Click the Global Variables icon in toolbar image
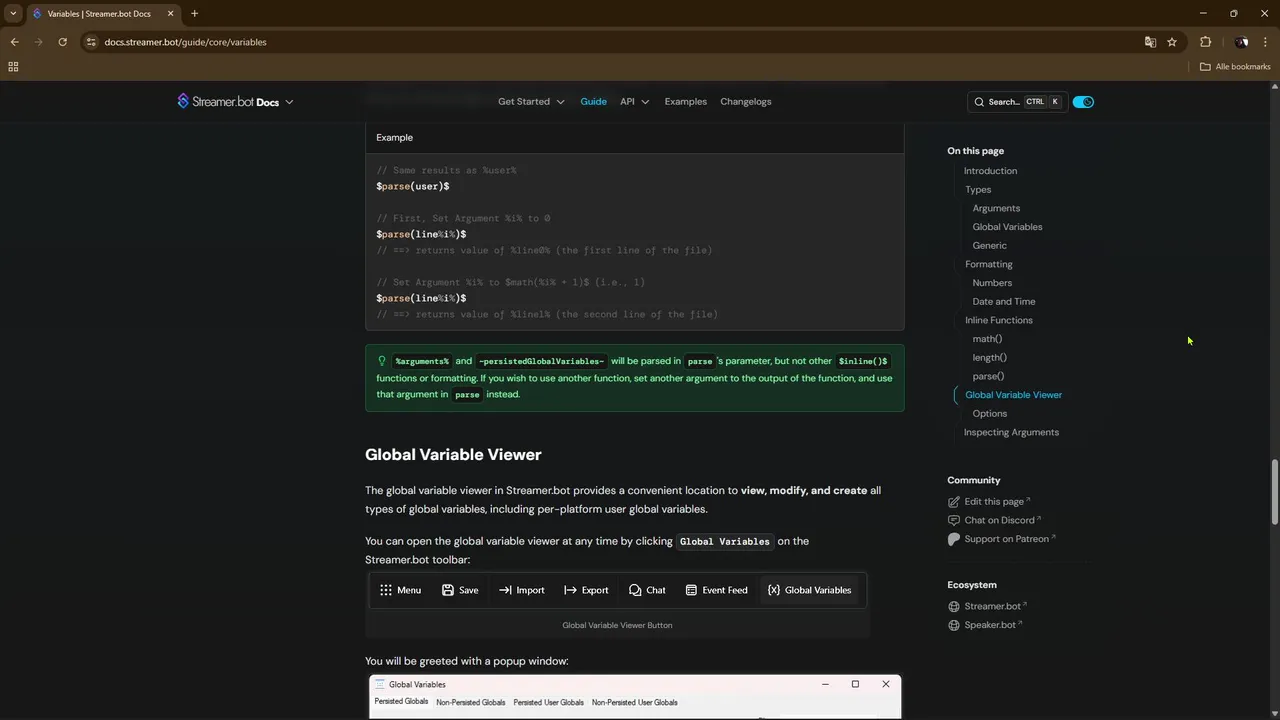1280x720 pixels. point(774,590)
